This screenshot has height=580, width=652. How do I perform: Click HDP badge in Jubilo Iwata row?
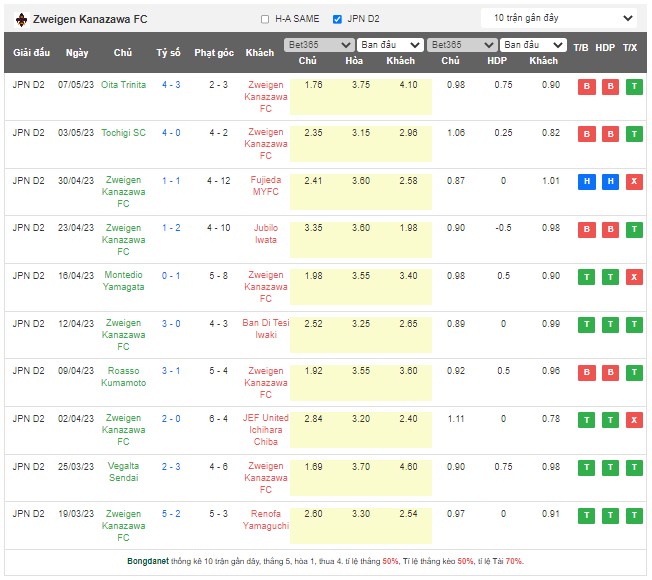[609, 229]
